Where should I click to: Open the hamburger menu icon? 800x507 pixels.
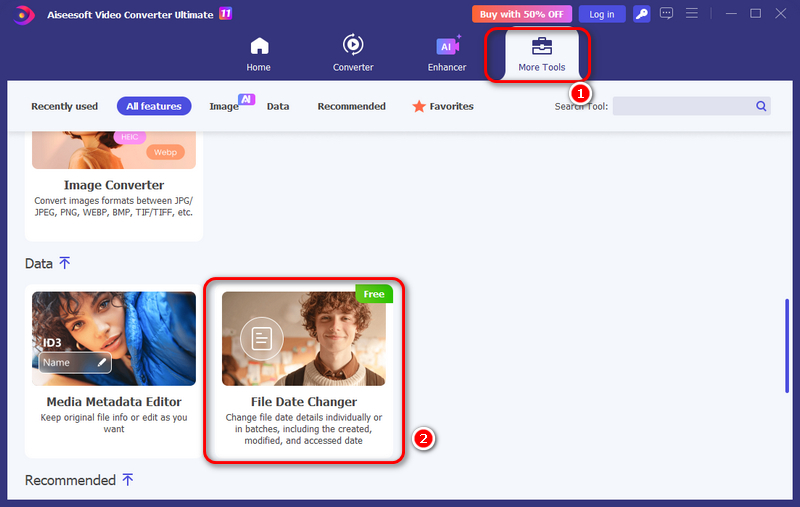[x=691, y=13]
